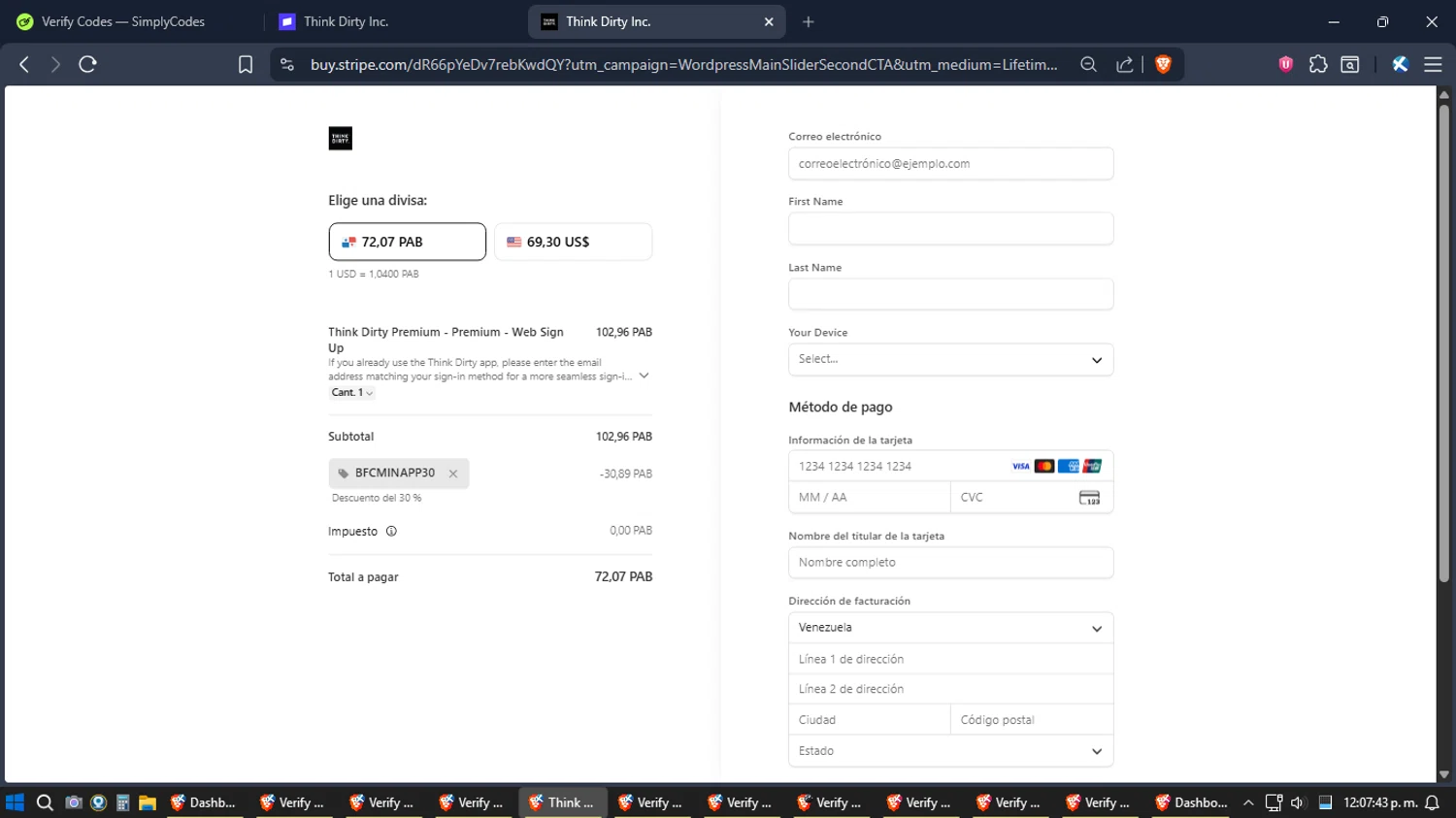
Task: Reload the Stripe checkout page
Action: 87,64
